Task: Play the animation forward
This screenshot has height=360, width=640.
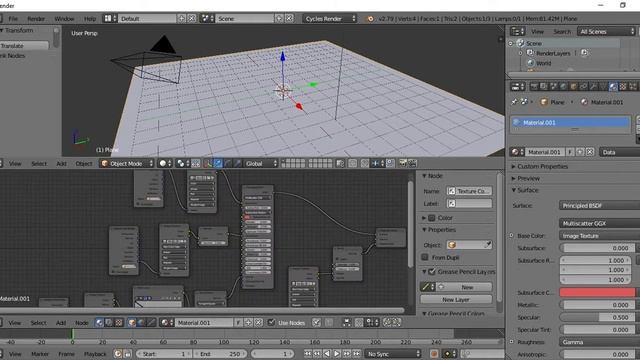Action: click(x=337, y=354)
